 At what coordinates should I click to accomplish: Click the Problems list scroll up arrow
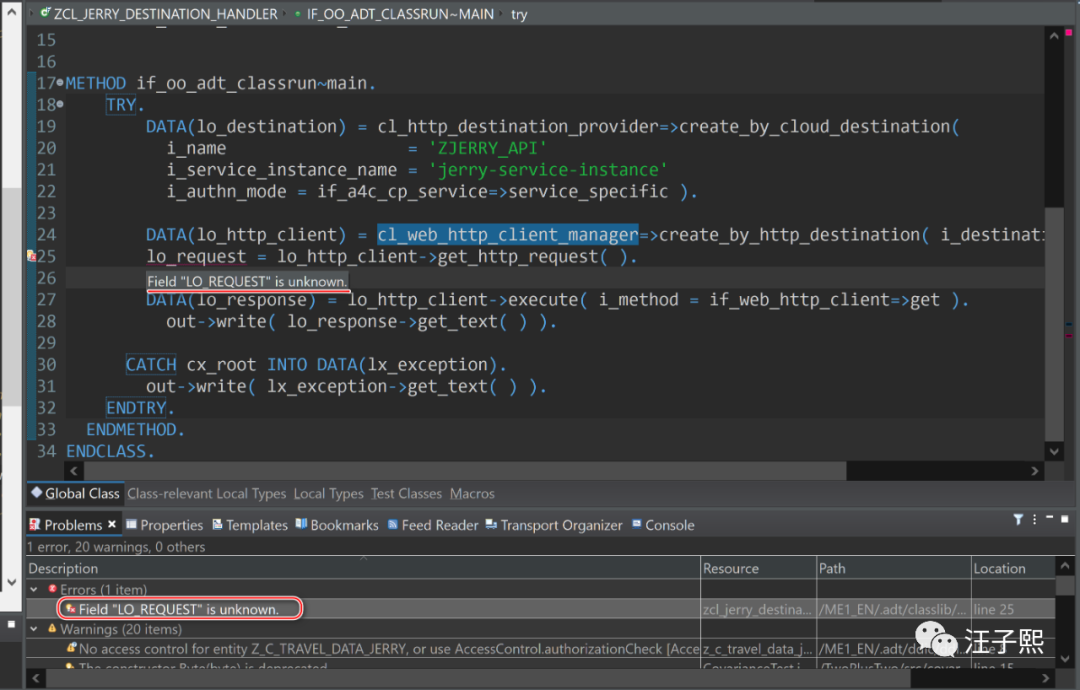pyautogui.click(x=1066, y=566)
